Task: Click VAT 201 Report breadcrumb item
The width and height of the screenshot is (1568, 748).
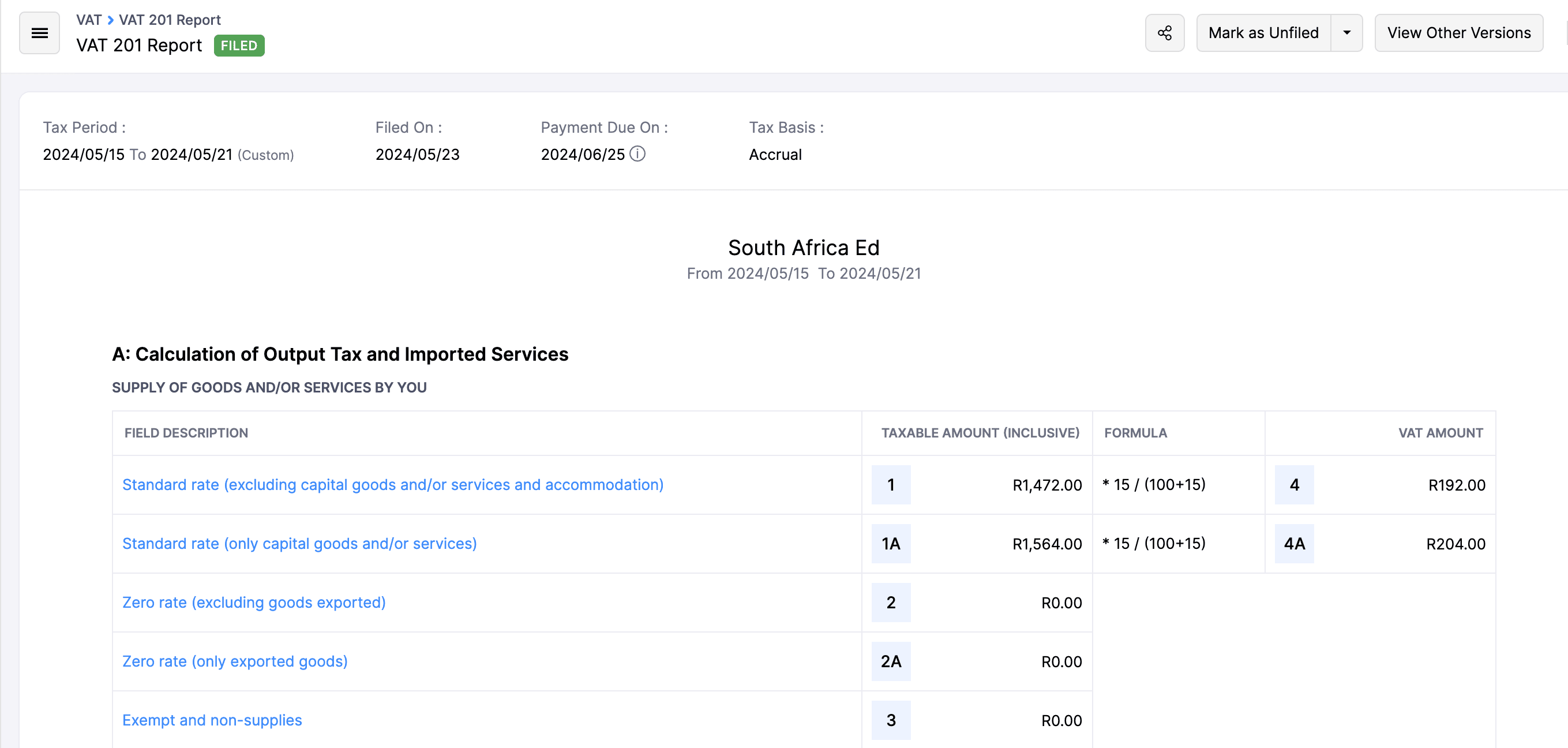Action: coord(169,20)
